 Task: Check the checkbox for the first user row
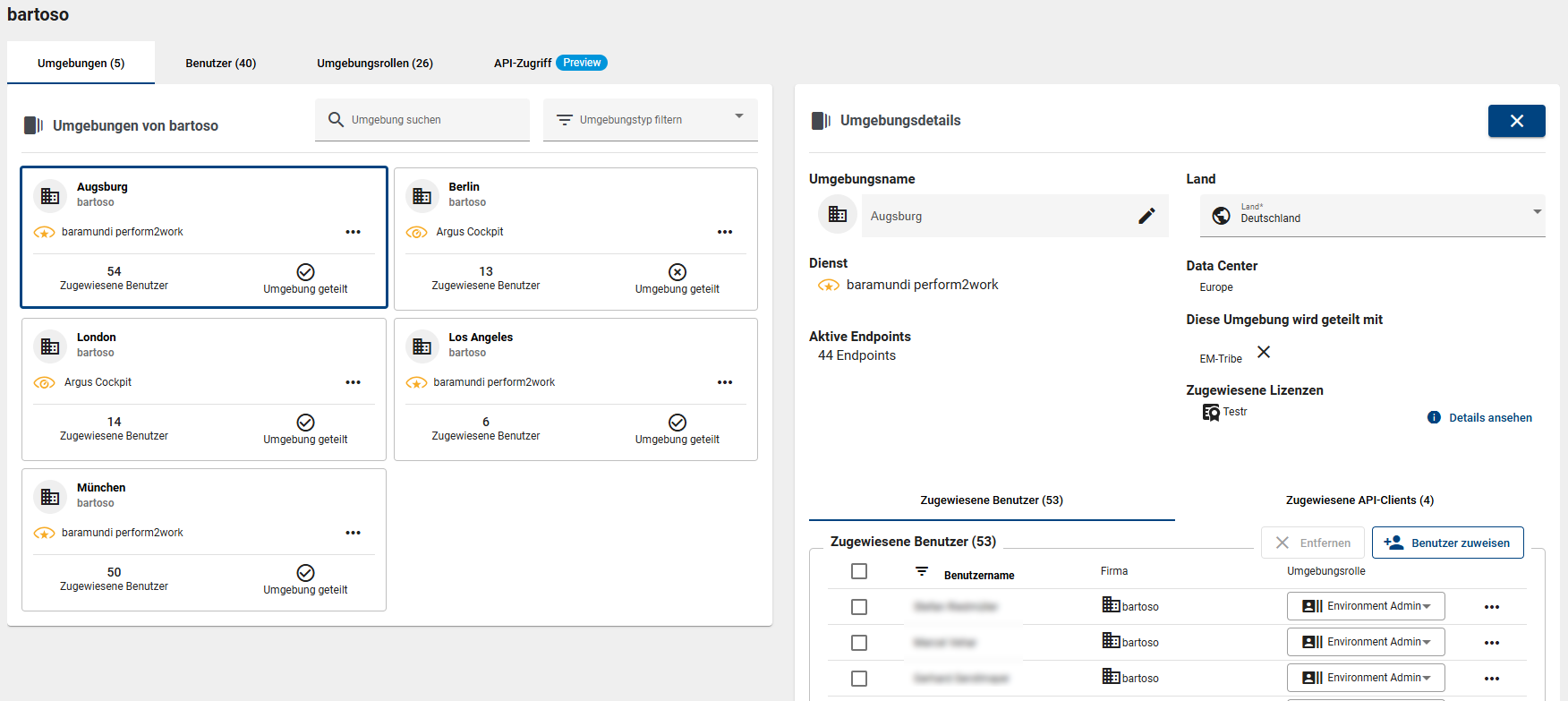click(859, 607)
